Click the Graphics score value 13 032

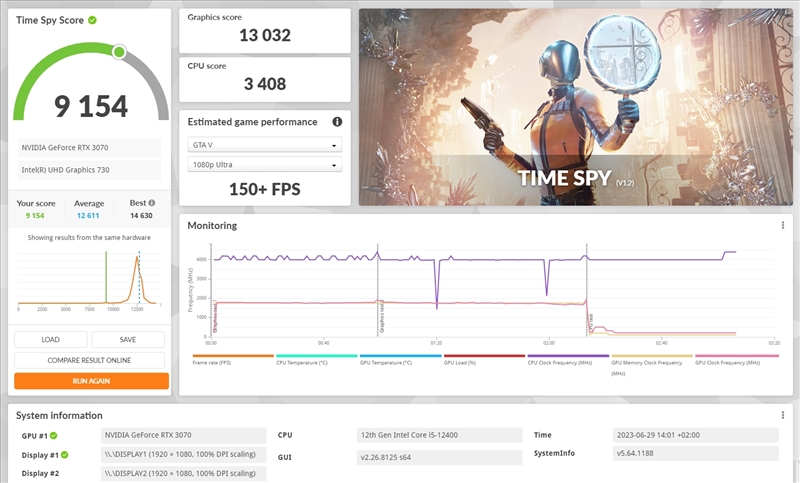(265, 35)
